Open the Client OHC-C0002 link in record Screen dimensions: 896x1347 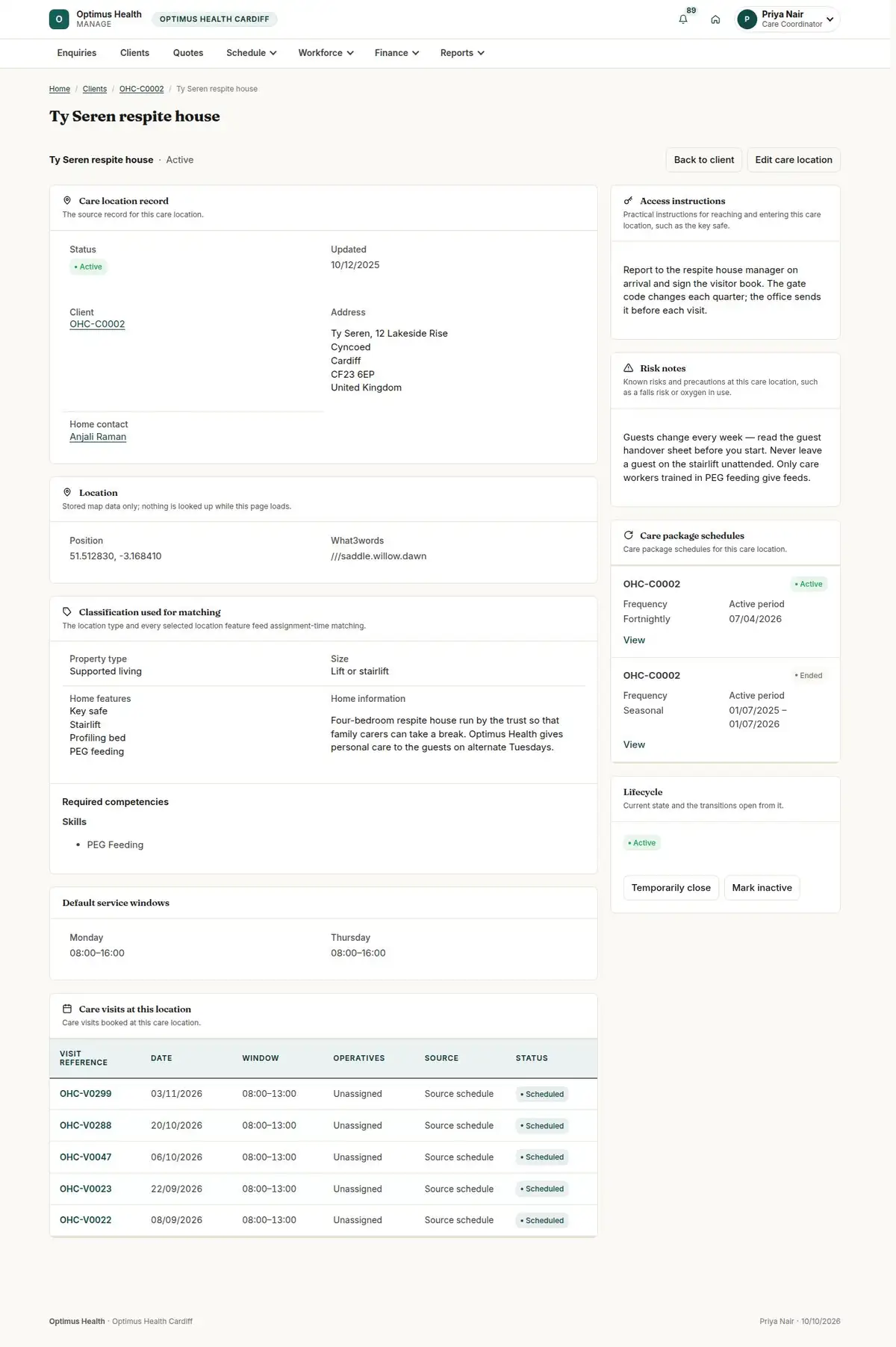coord(97,324)
